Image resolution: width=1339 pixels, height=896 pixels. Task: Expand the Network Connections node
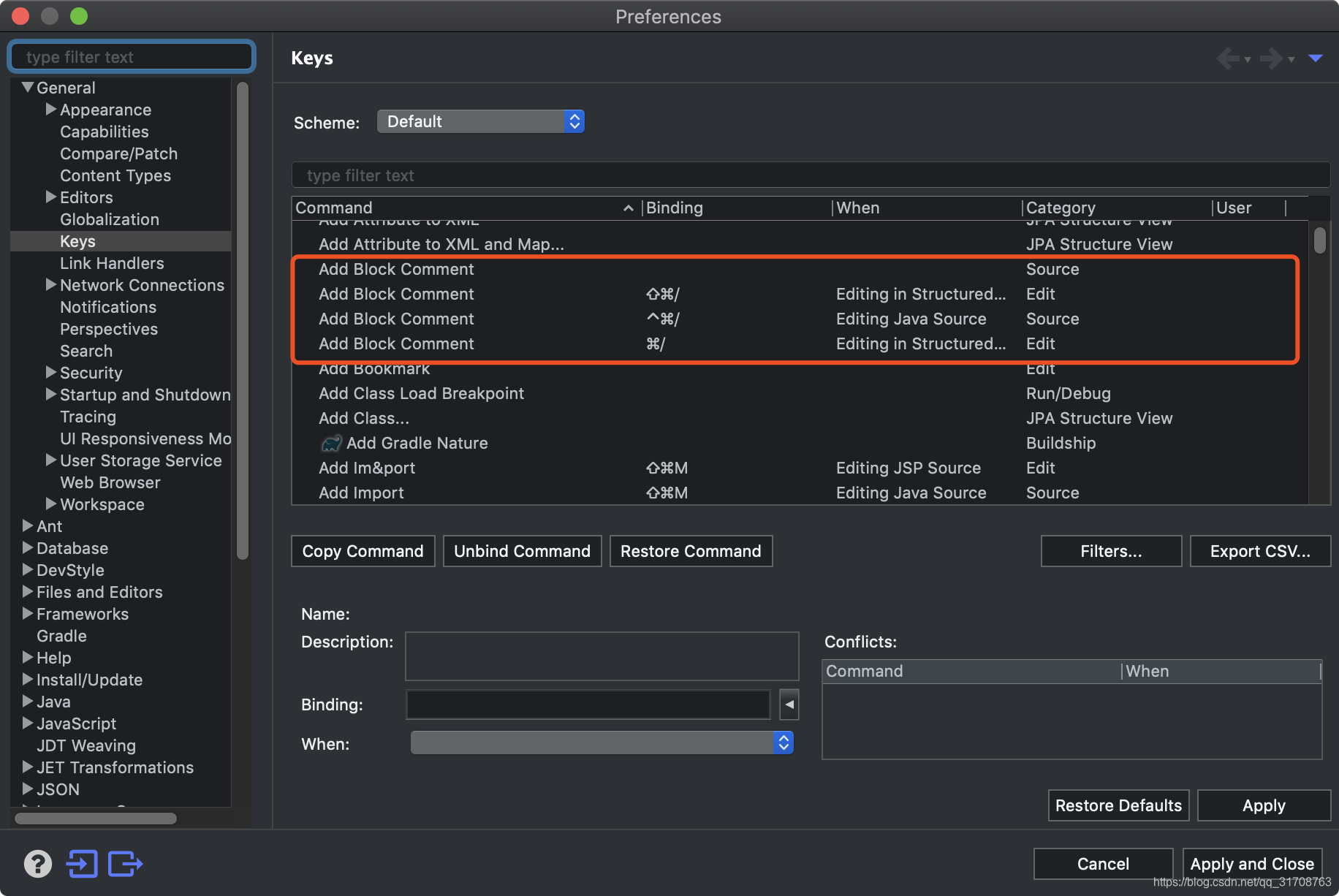pyautogui.click(x=51, y=285)
